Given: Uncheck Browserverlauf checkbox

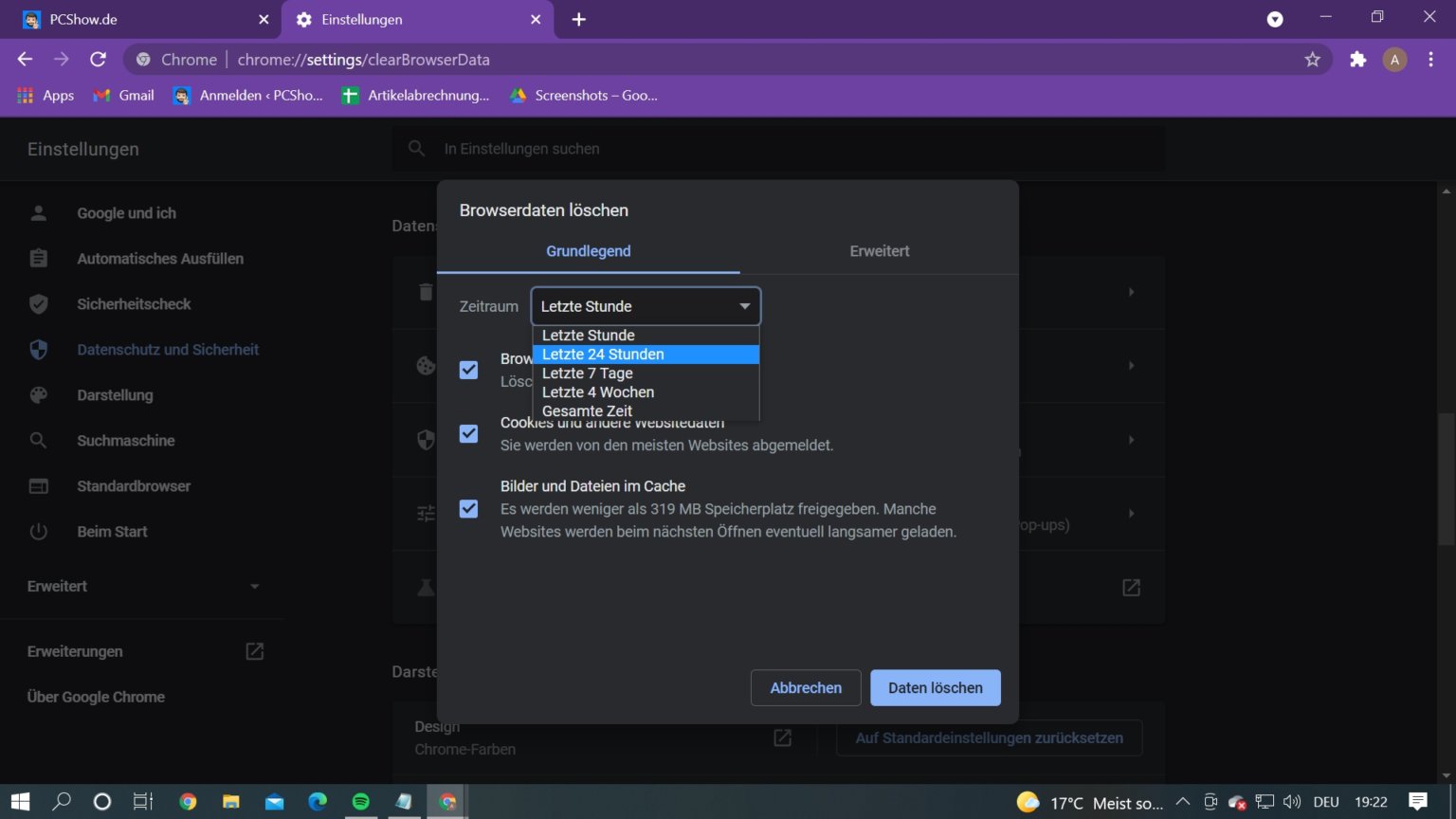Looking at the screenshot, I should point(468,370).
